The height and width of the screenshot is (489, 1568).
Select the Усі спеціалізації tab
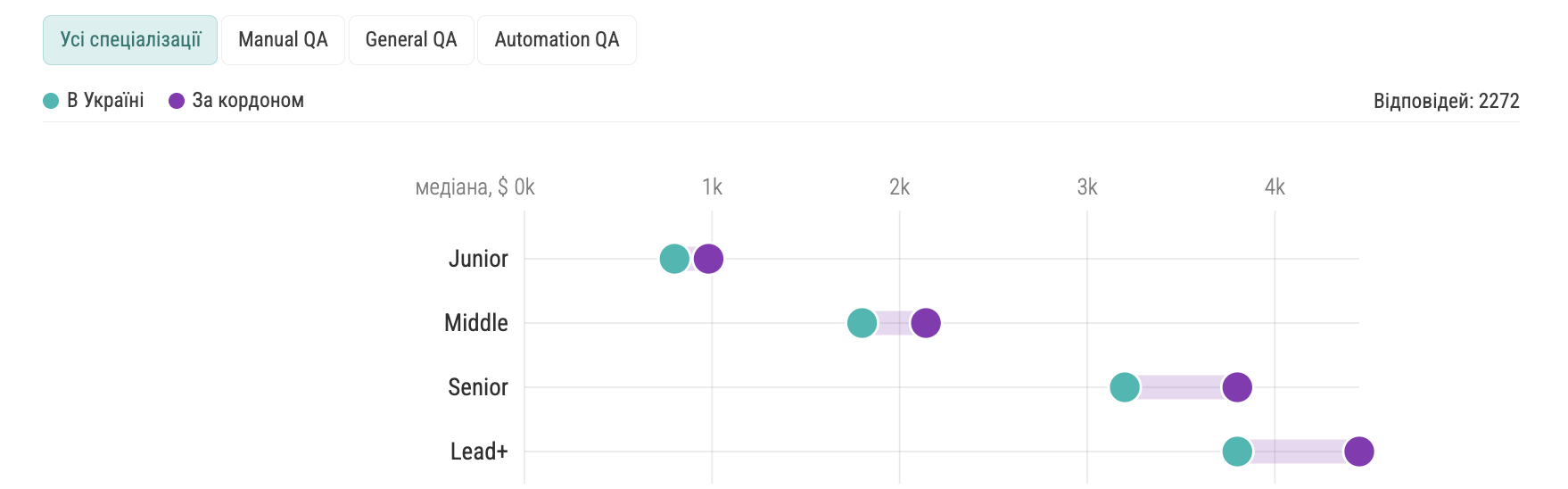tap(130, 40)
